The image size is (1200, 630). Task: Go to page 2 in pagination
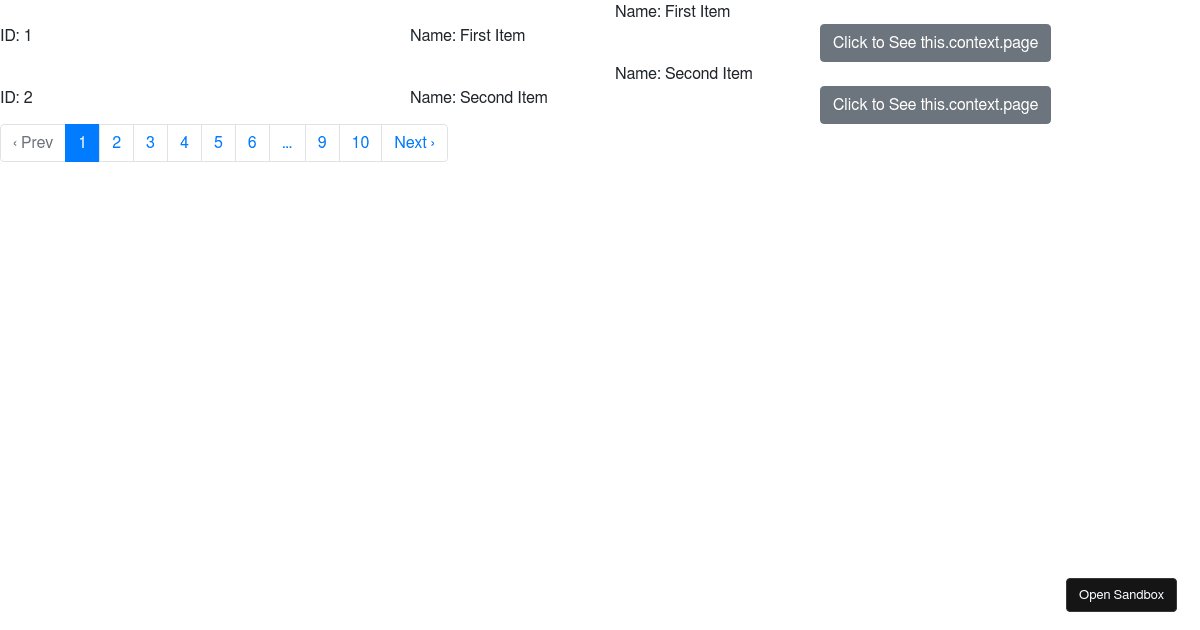[x=116, y=142]
